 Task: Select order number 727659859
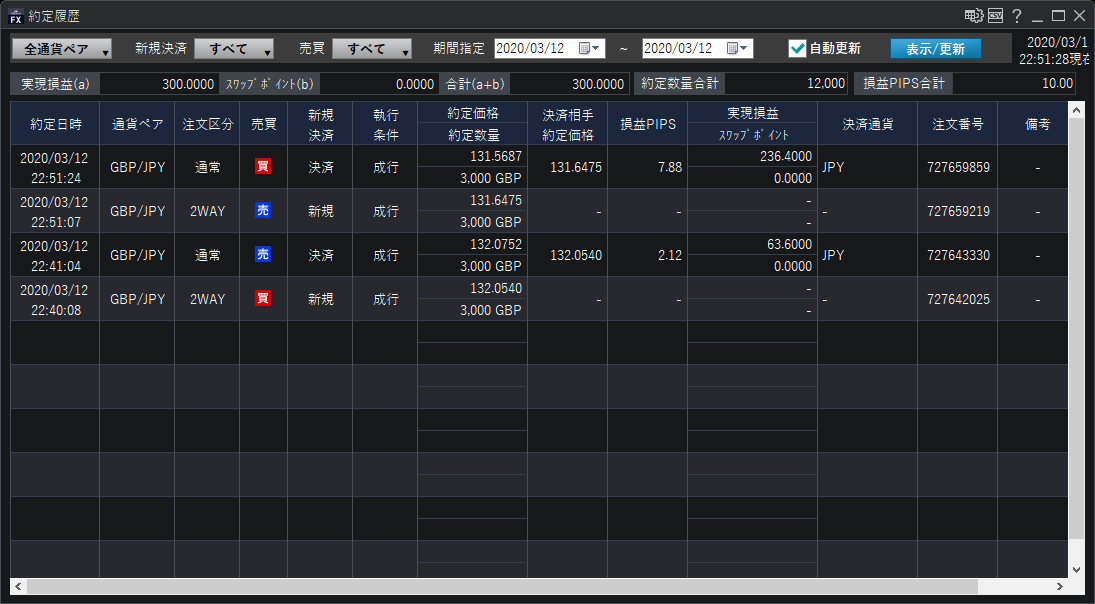click(957, 168)
